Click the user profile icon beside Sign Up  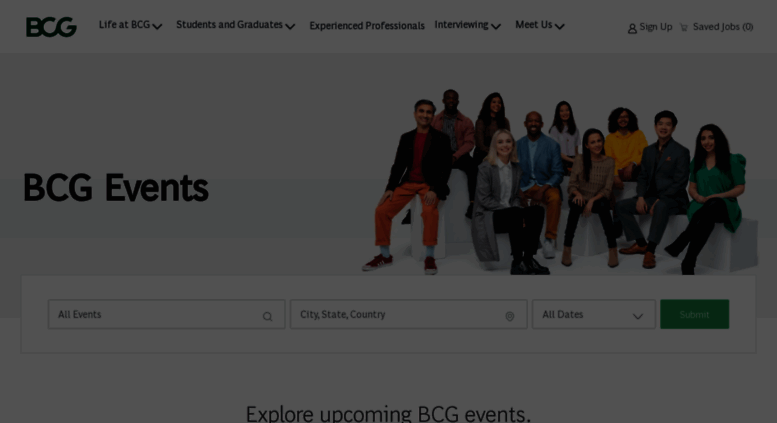coord(632,29)
